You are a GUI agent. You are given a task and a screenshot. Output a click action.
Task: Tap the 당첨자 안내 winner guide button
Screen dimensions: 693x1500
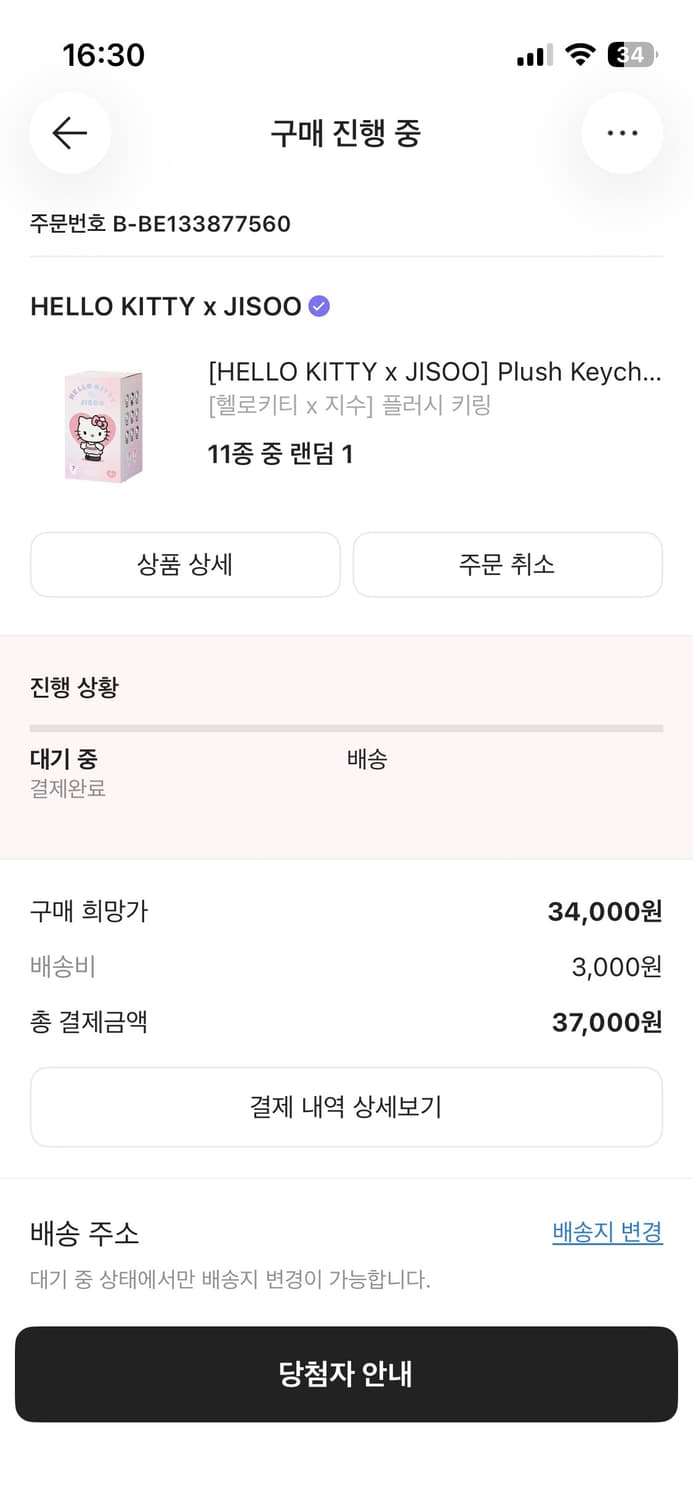pos(346,1374)
